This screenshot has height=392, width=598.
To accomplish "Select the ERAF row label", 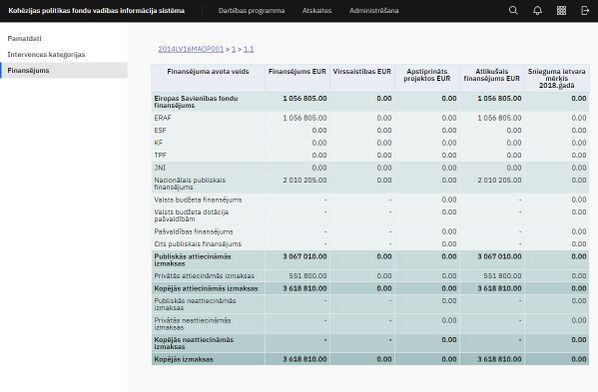I will pyautogui.click(x=162, y=118).
